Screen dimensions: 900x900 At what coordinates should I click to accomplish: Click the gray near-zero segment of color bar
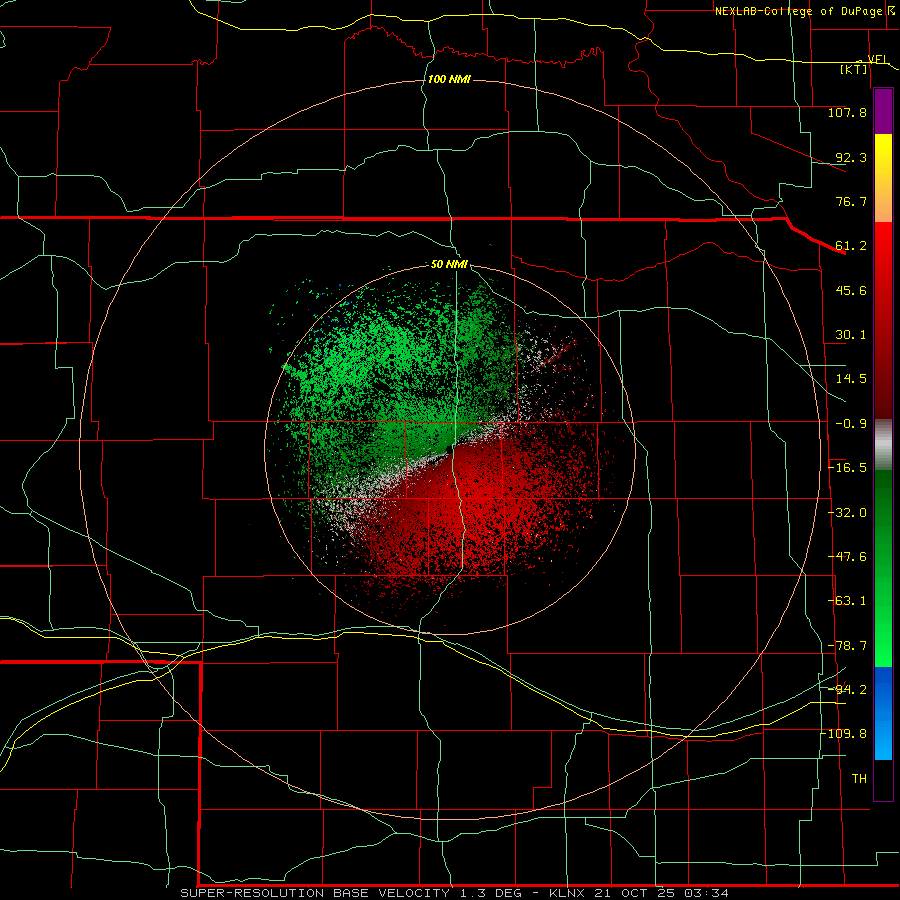[x=883, y=445]
